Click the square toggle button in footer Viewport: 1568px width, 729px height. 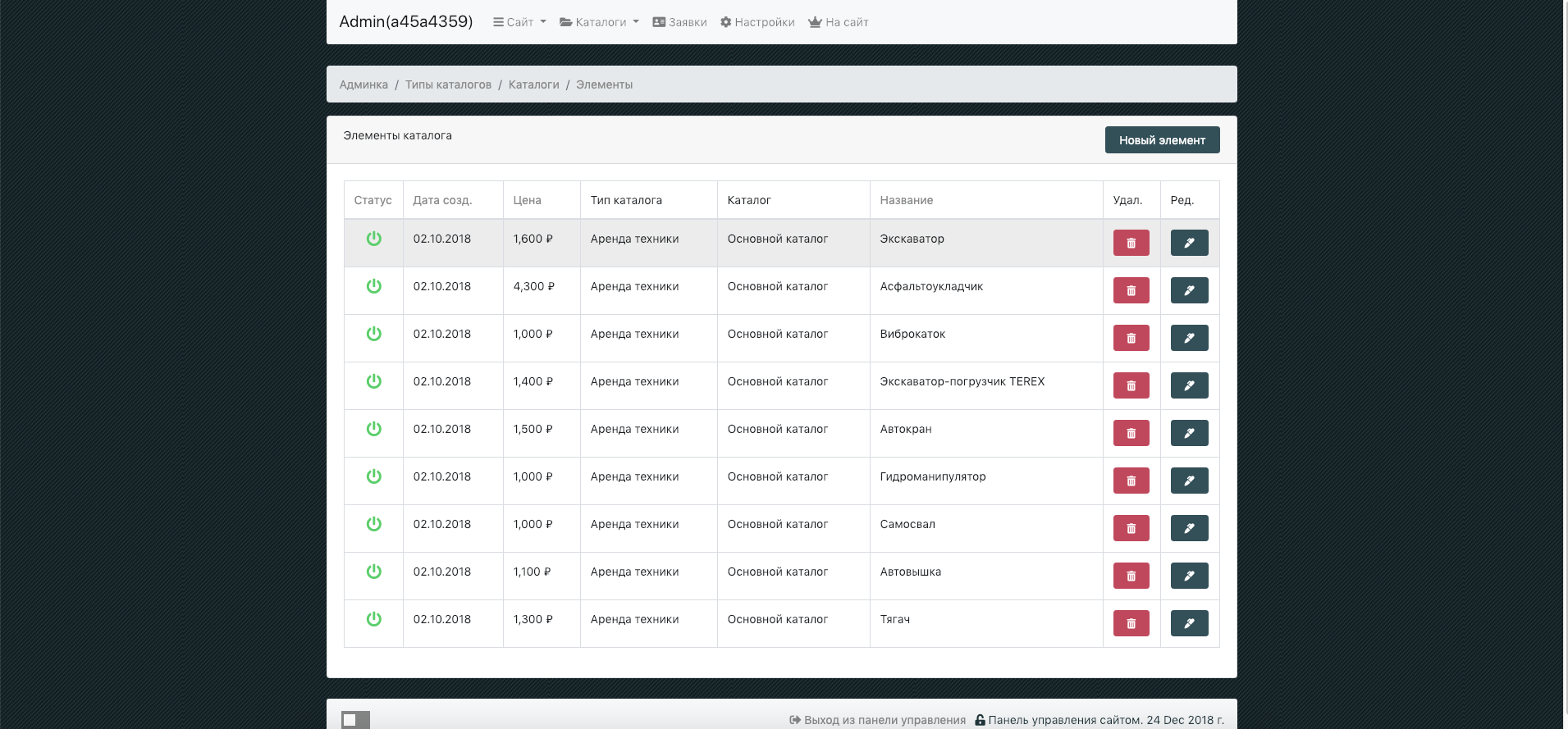click(x=355, y=720)
